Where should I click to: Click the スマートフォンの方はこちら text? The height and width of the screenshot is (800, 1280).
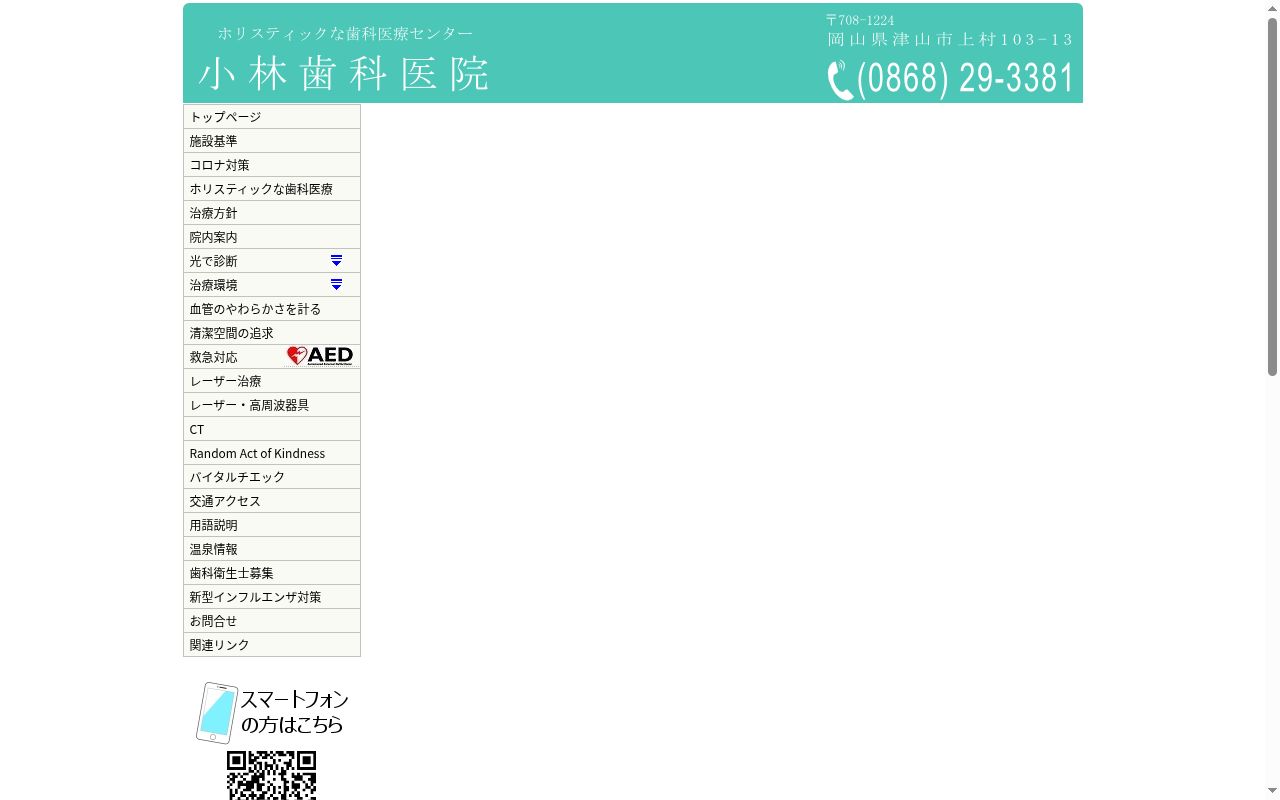(294, 711)
